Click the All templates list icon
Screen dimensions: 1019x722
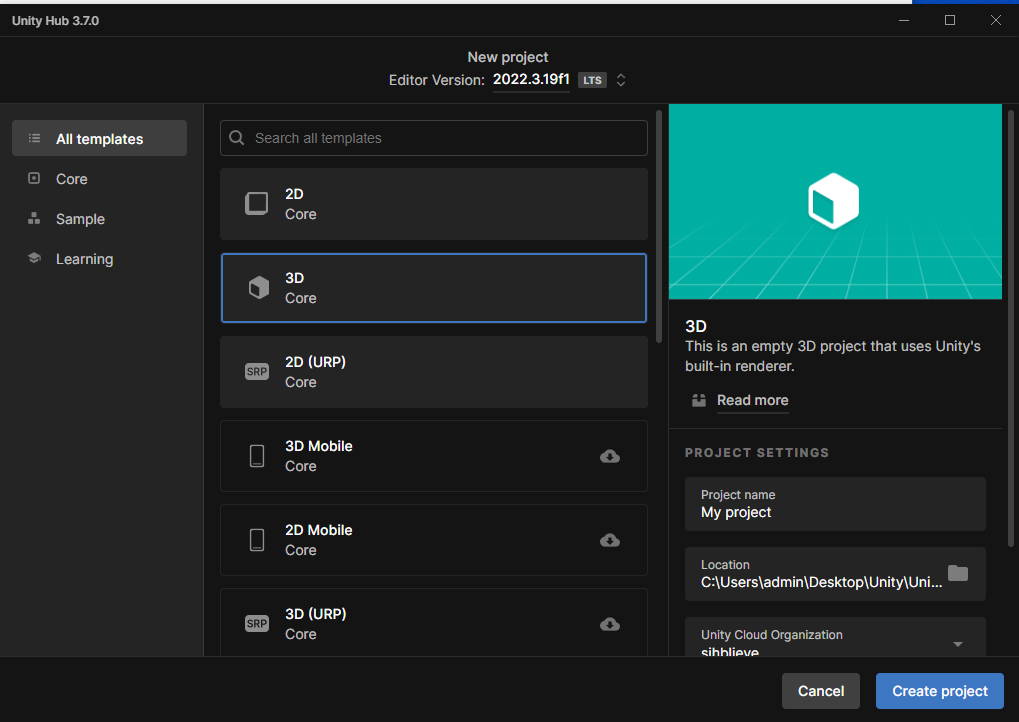(x=34, y=138)
